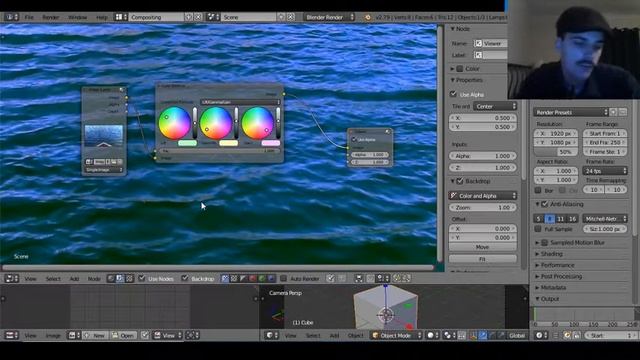Toggle Use Alpha checkbox in sidebar Properties
Viewport: 640px width, 360px height.
[453, 94]
